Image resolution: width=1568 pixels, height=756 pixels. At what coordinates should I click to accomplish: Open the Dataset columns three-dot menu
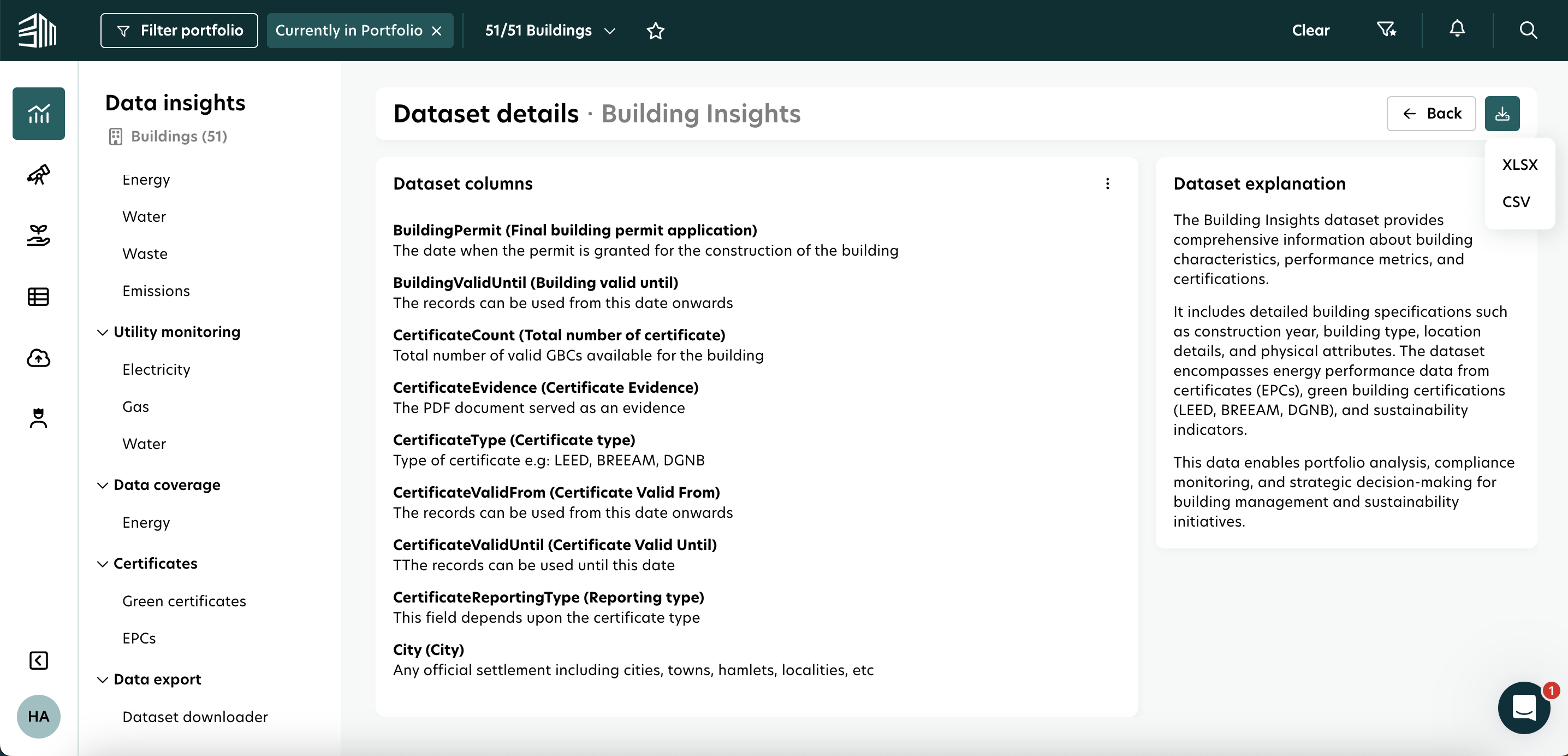1108,184
